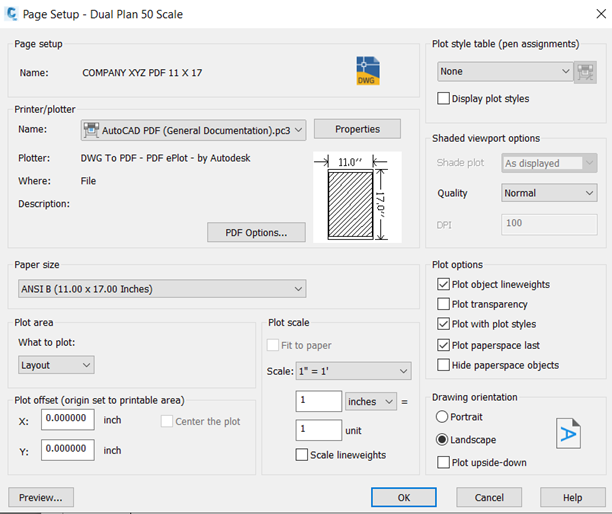Check Scale lineweights option

(x=302, y=455)
